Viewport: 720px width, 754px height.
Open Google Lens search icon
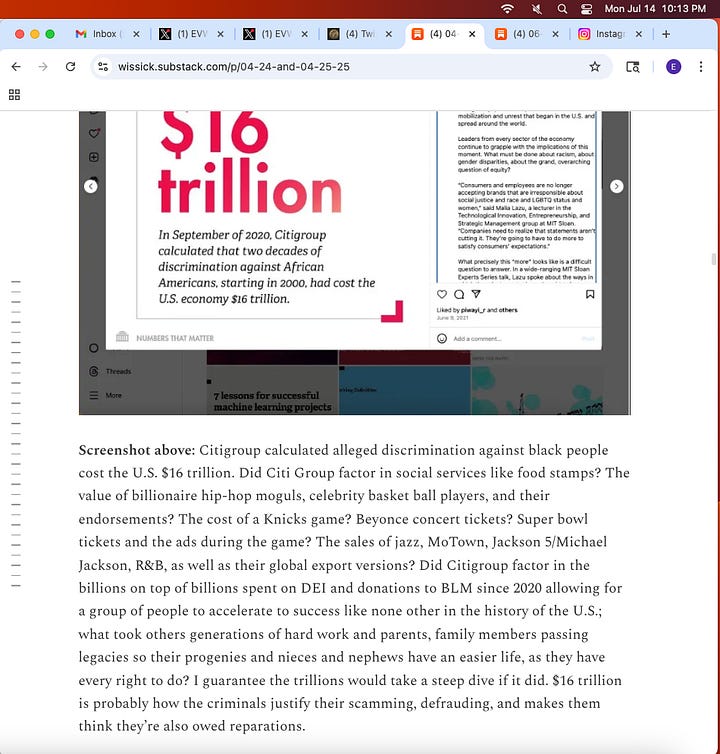pyautogui.click(x=632, y=66)
